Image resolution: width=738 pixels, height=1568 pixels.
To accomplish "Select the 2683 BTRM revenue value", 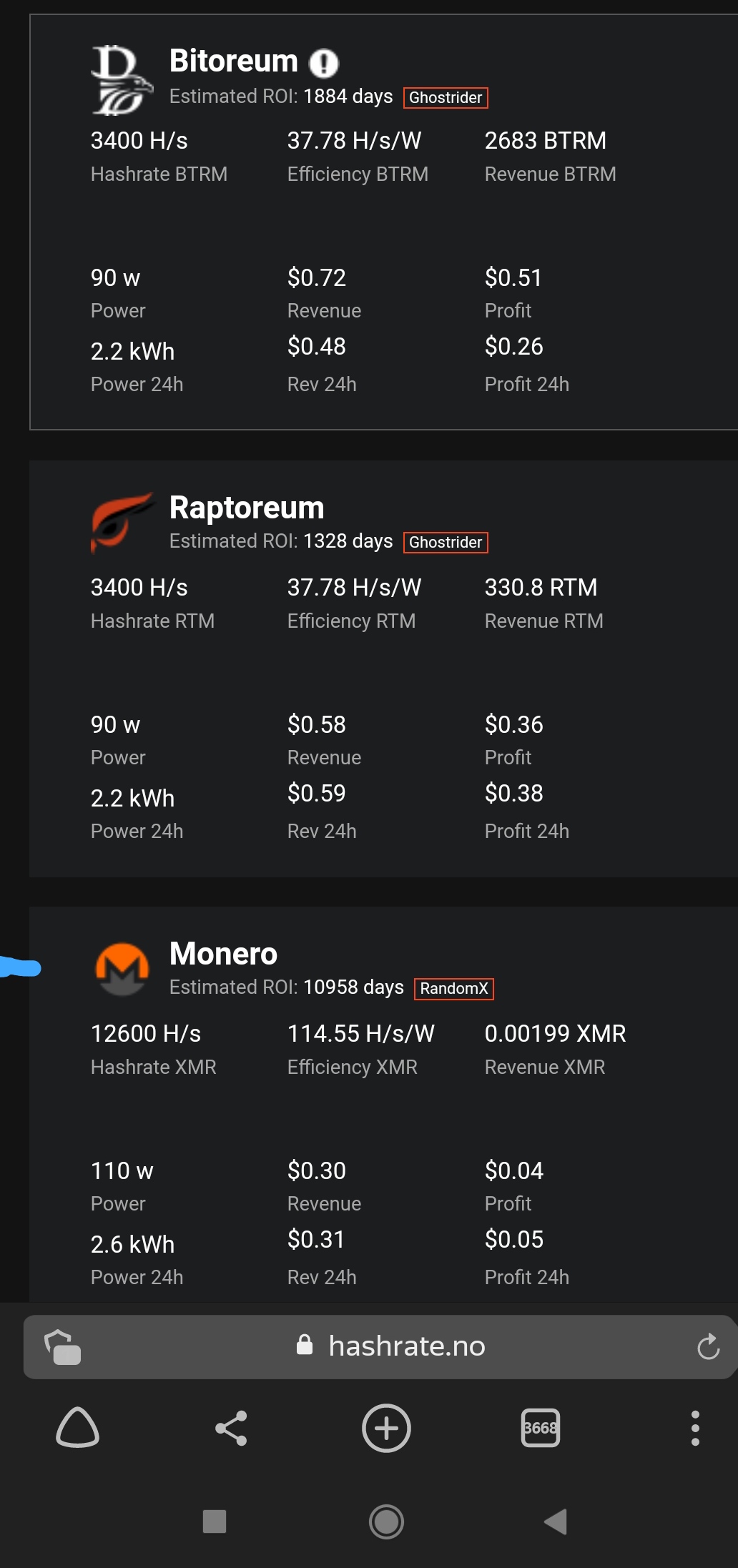I will (545, 141).
